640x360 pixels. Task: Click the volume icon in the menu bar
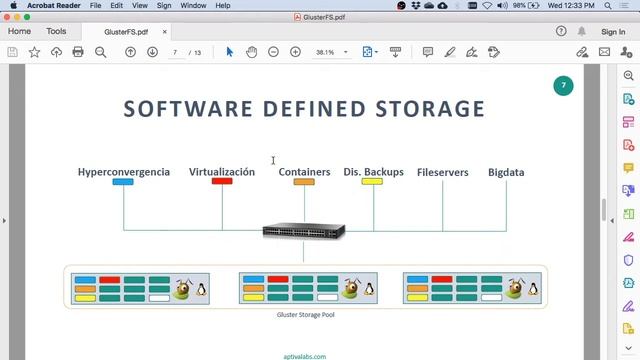click(x=502, y=6)
